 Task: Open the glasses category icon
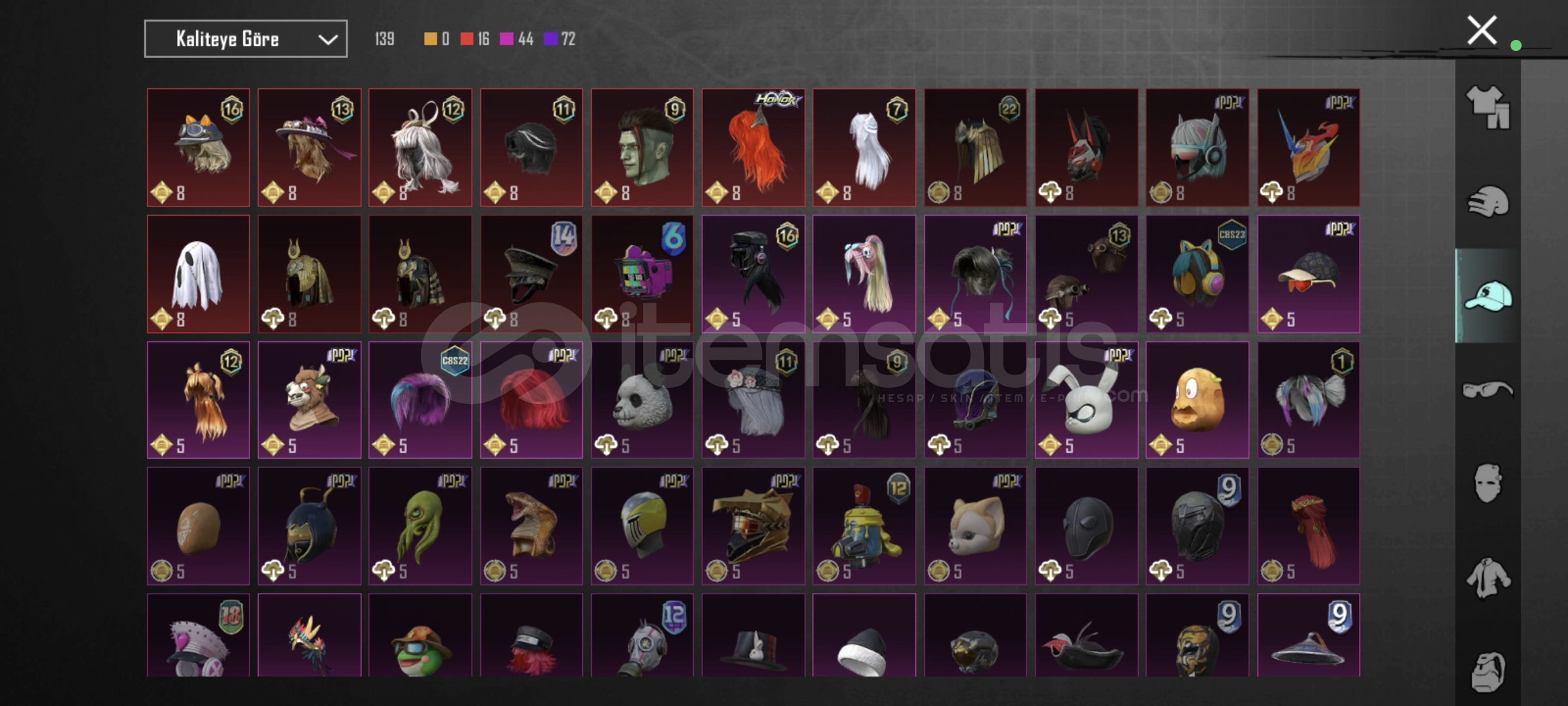pyautogui.click(x=1488, y=390)
